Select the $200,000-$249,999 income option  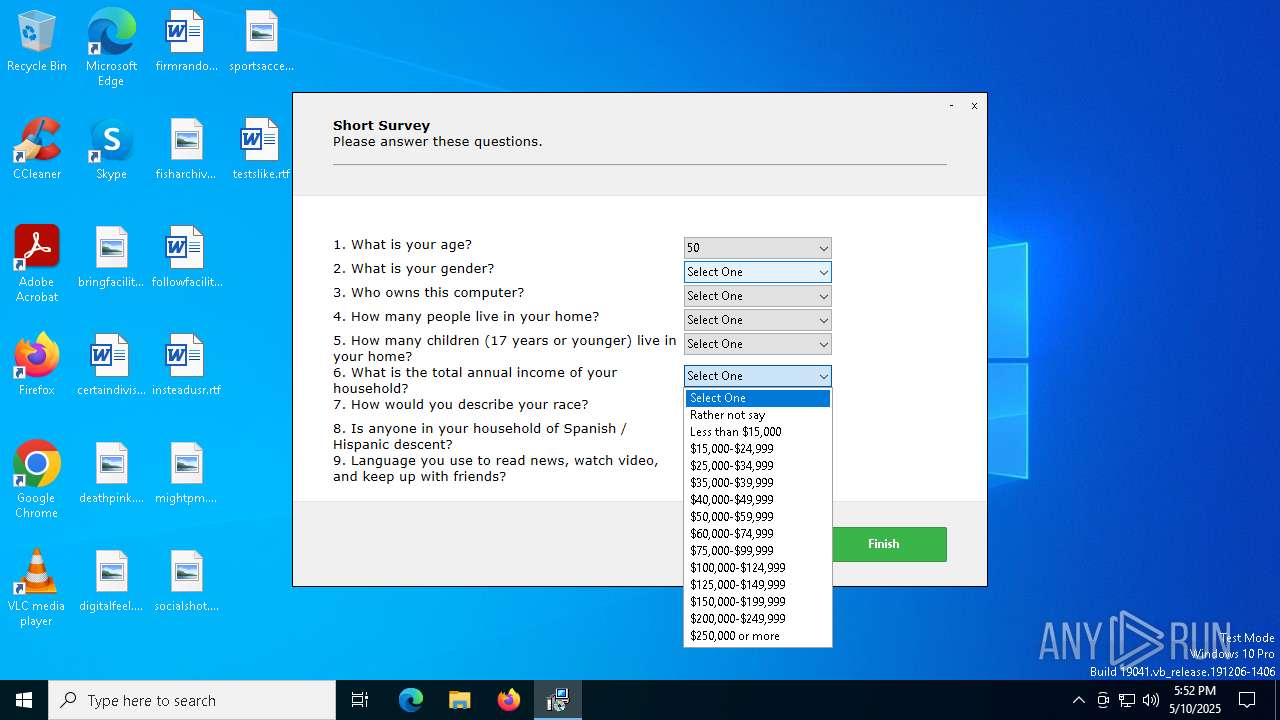[x=758, y=619]
